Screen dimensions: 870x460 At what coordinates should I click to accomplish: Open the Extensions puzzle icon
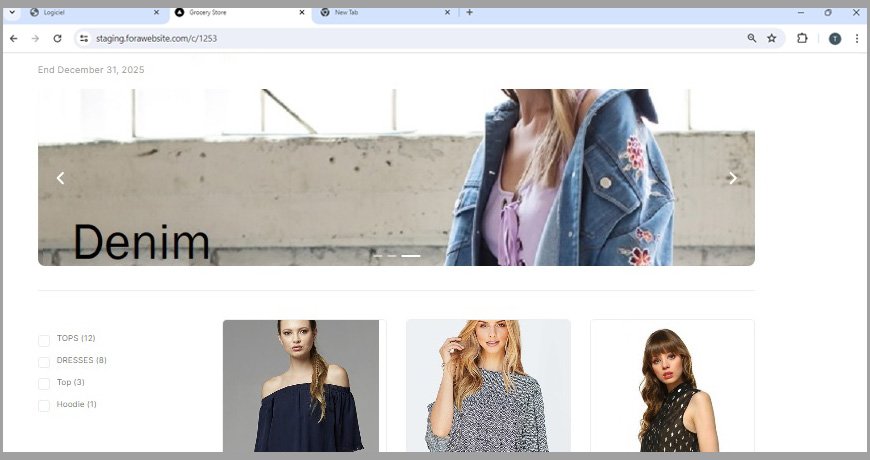click(802, 38)
